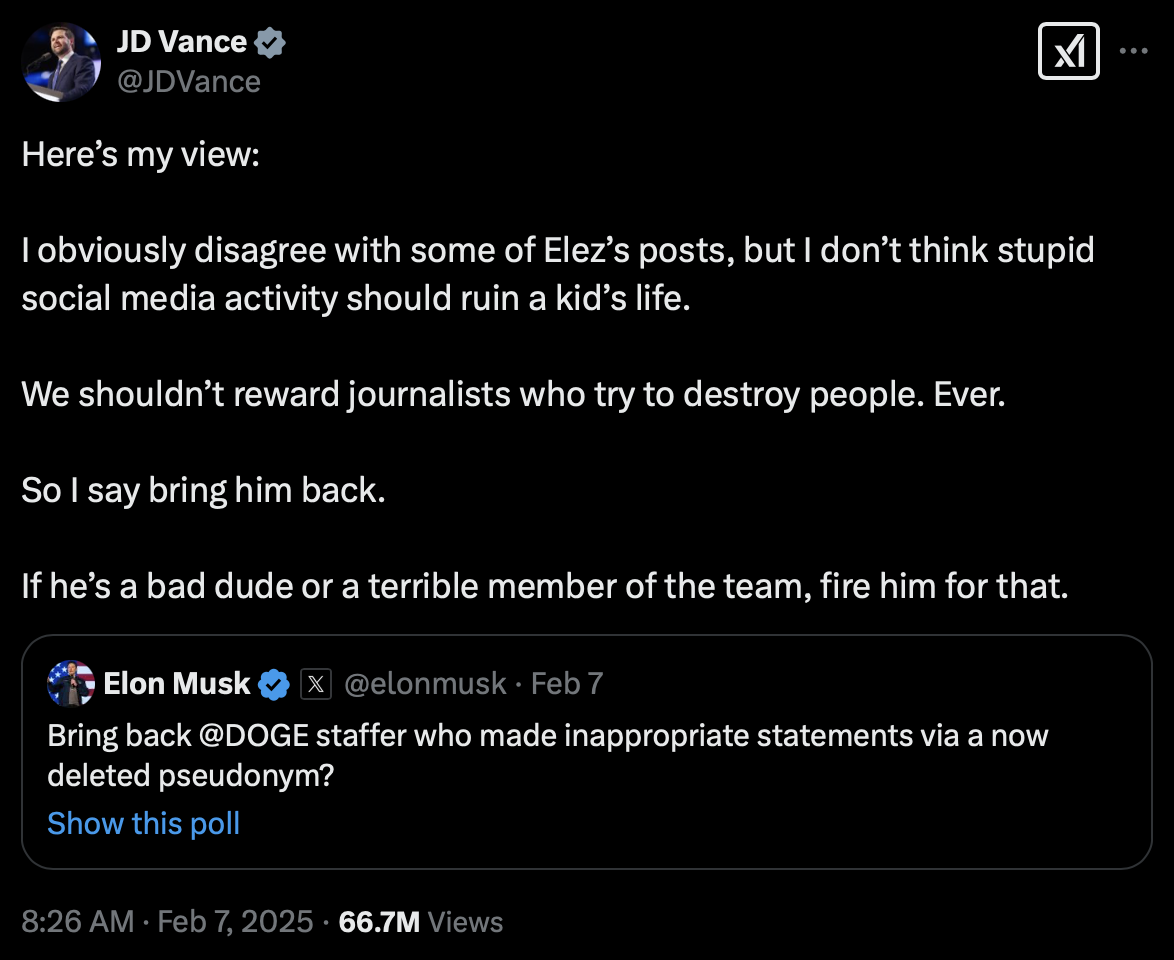The height and width of the screenshot is (960, 1174).
Task: Open the JD Vance display name link
Action: (x=181, y=42)
